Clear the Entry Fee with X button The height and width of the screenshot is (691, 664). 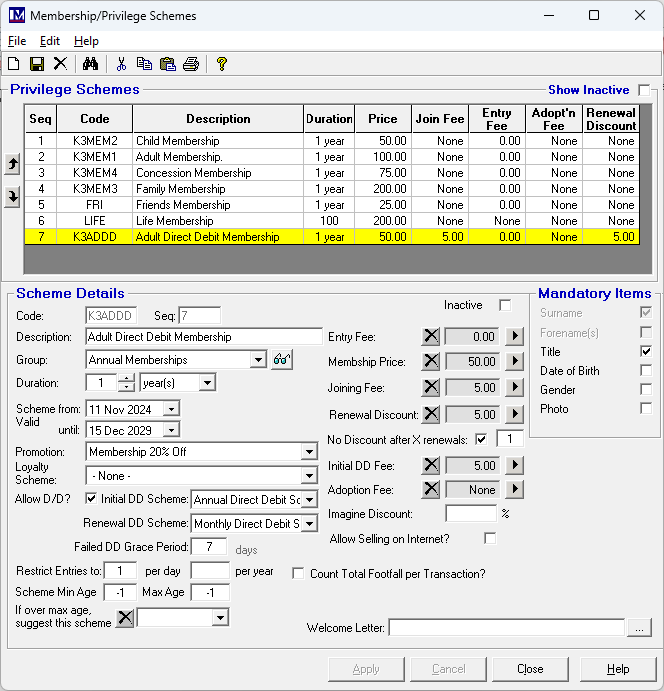[430, 337]
